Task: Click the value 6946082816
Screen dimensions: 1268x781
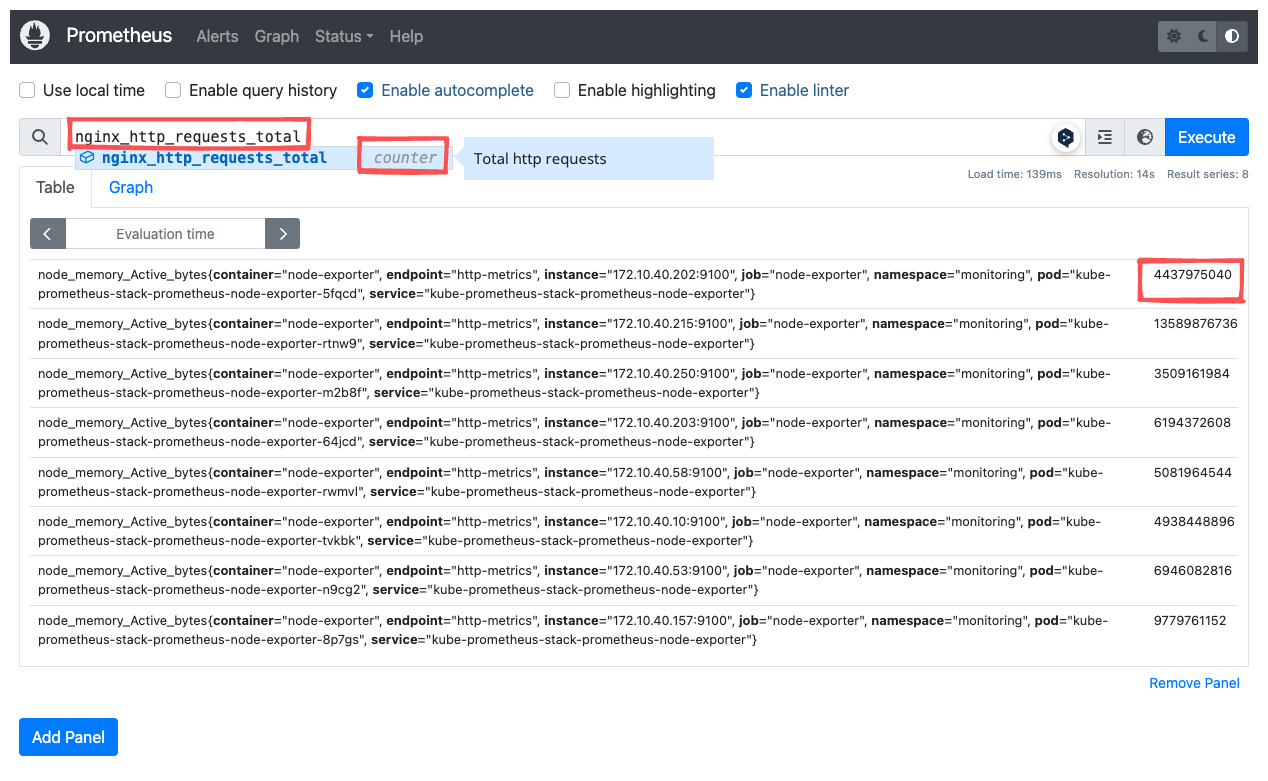Action: click(x=1193, y=570)
